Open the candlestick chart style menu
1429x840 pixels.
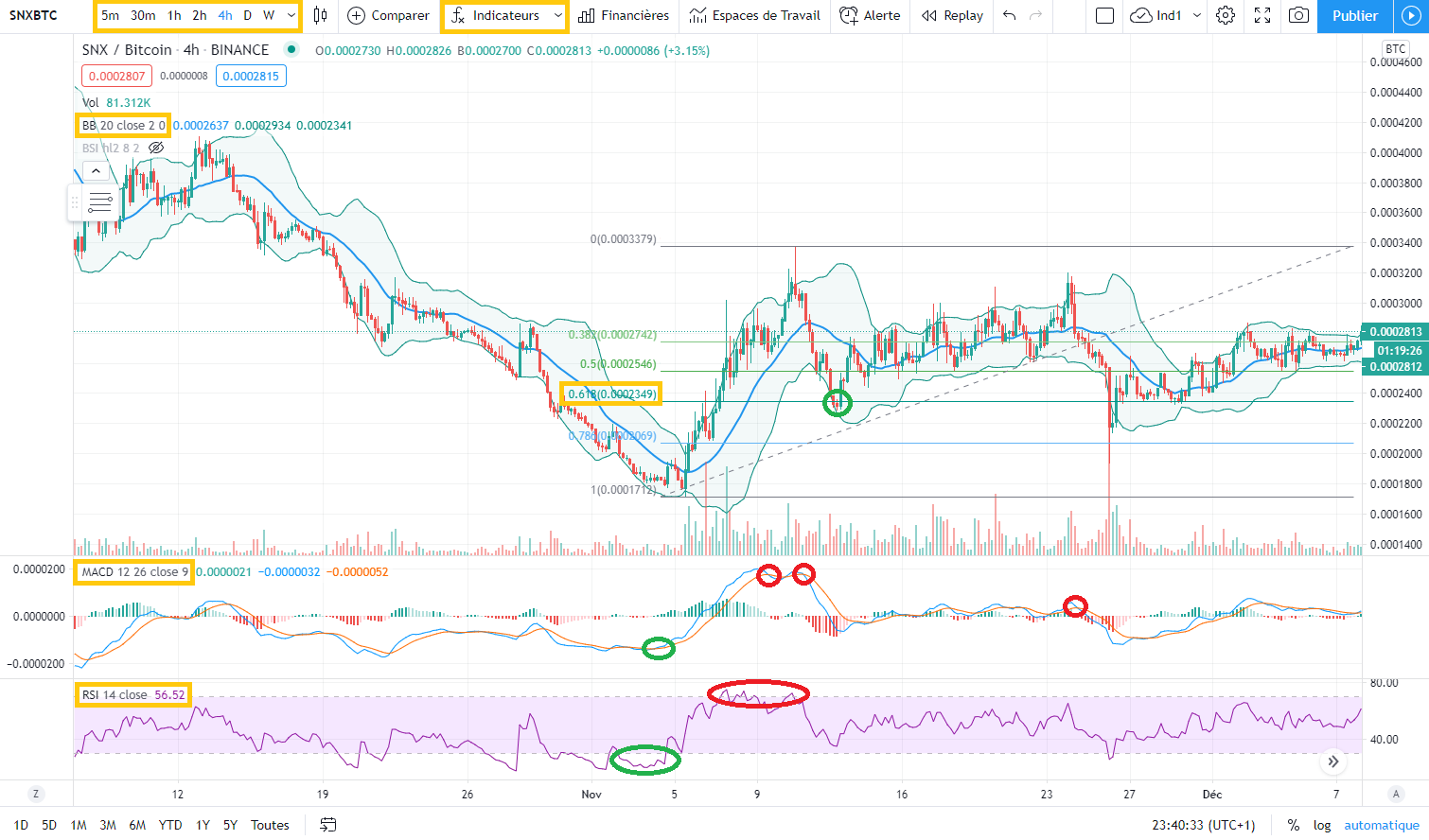click(x=321, y=15)
